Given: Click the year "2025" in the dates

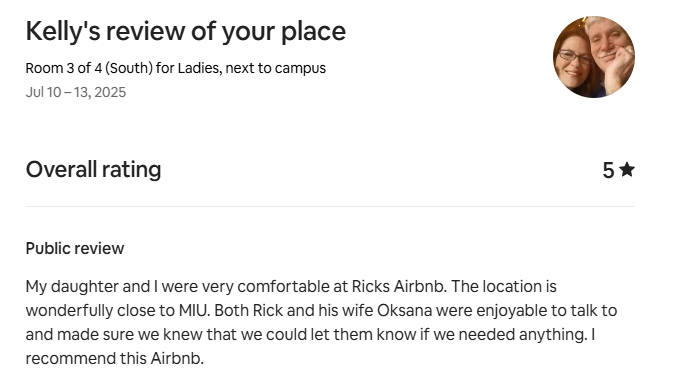Looking at the screenshot, I should pyautogui.click(x=110, y=92).
